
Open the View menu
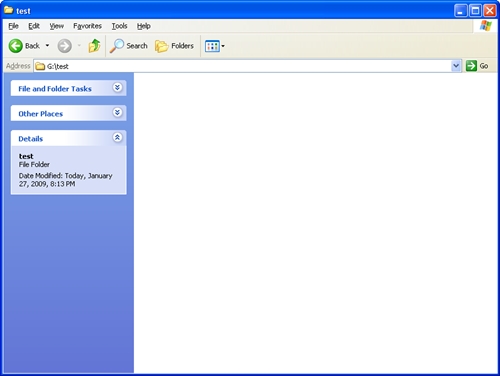[x=57, y=26]
